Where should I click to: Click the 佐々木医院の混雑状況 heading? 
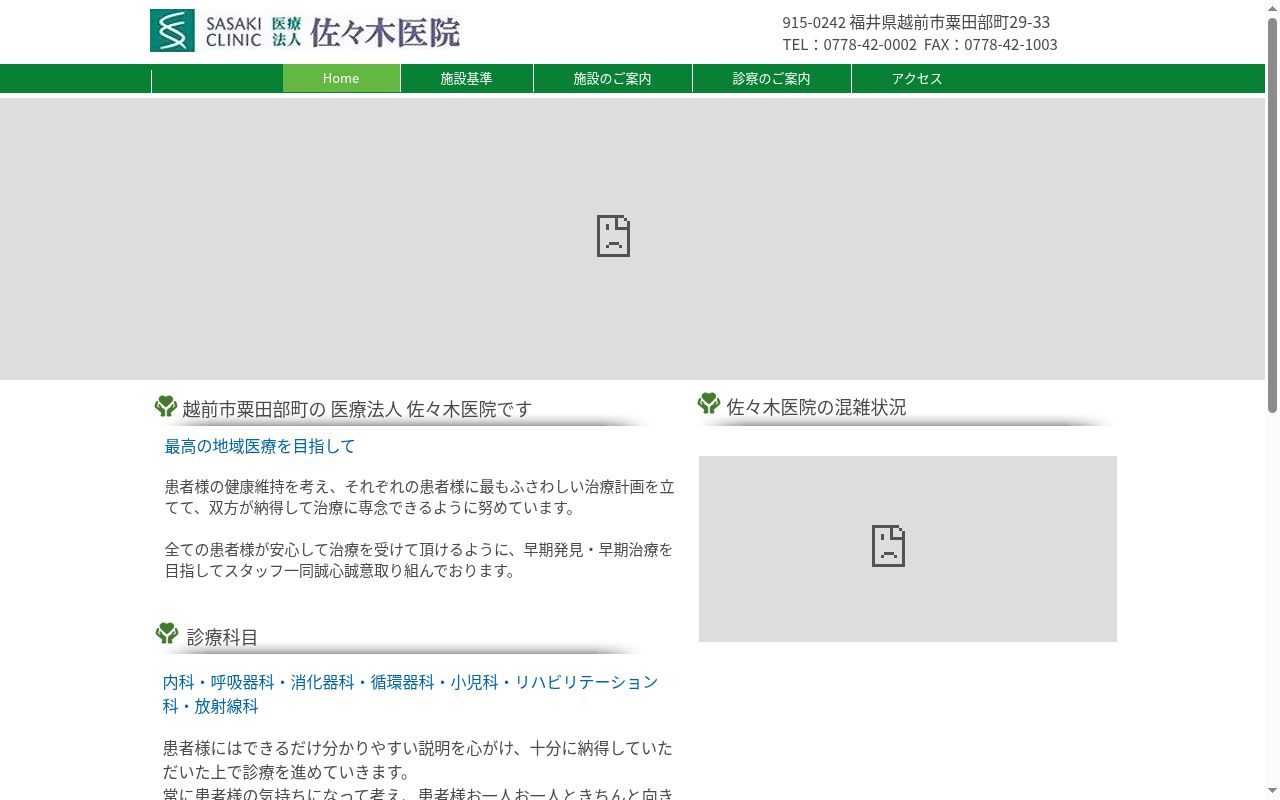(x=816, y=407)
